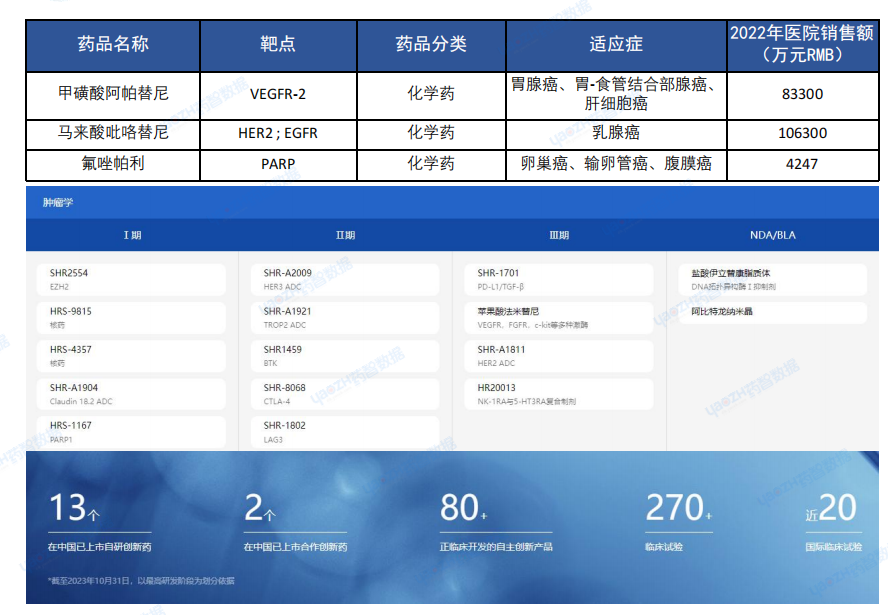This screenshot has width=888, height=615.
Task: Switch to the II期 phase tab
Action: coord(345,236)
